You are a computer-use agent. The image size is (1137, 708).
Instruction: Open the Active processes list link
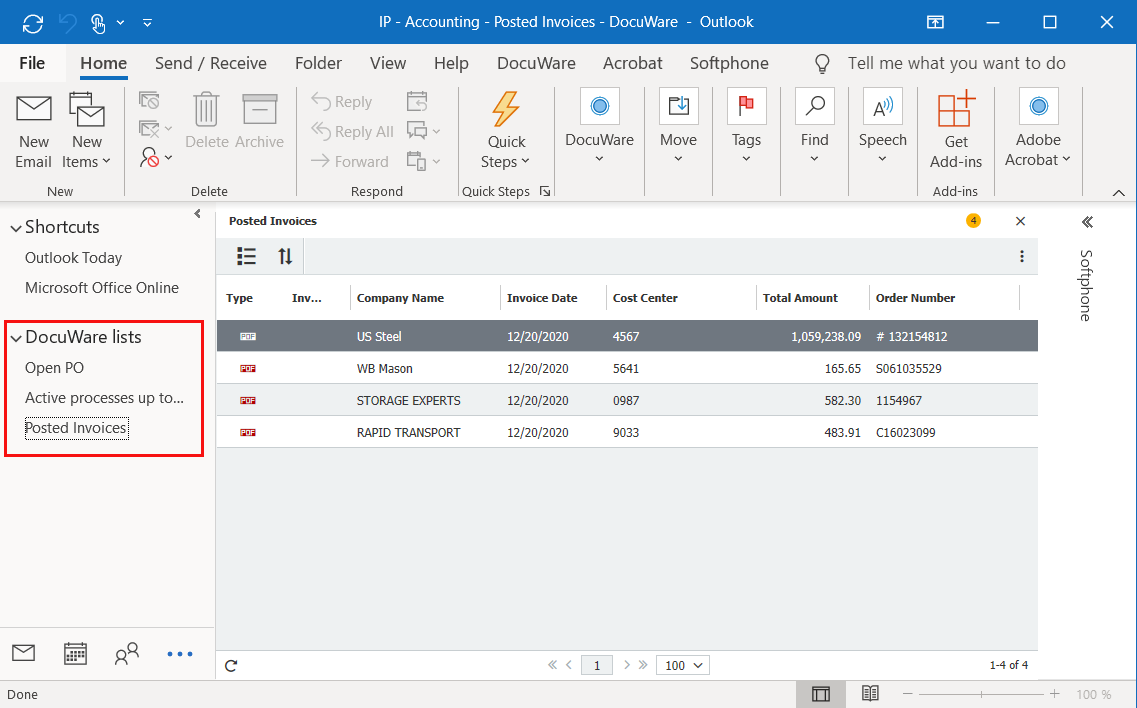click(104, 398)
